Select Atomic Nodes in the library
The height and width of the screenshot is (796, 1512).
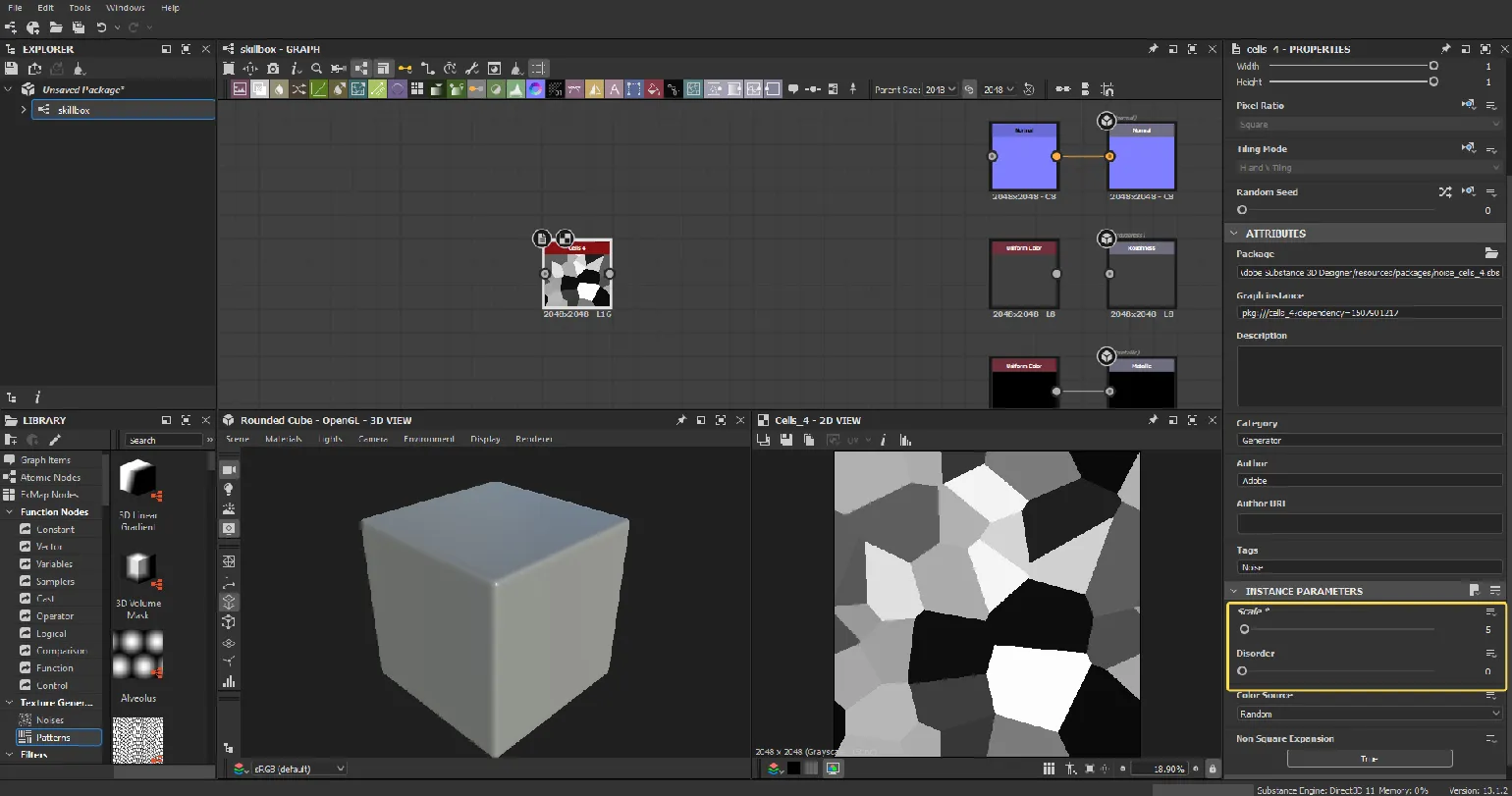click(x=50, y=477)
